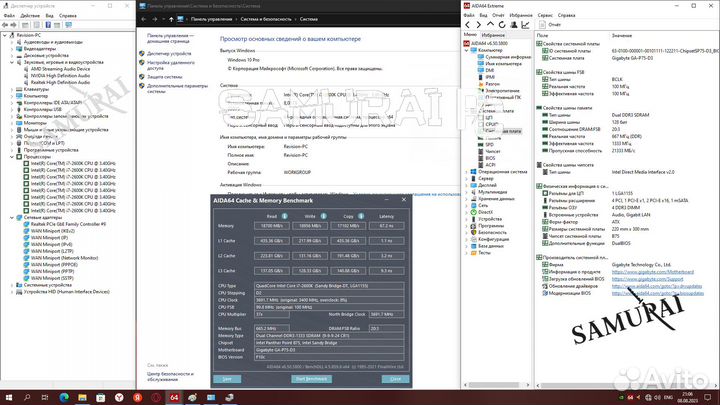Image resolution: width=720 pixels, height=405 pixels.
Task: Expand Дисплей in AIDA64 tree
Action: 467,185
